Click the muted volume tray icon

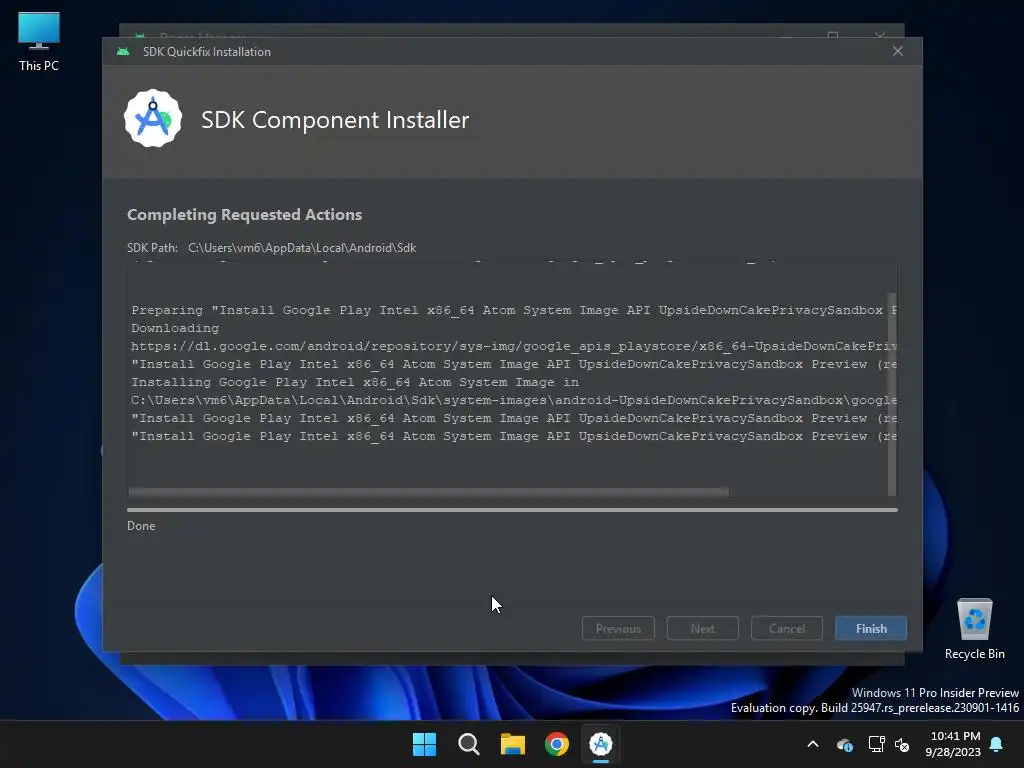902,744
